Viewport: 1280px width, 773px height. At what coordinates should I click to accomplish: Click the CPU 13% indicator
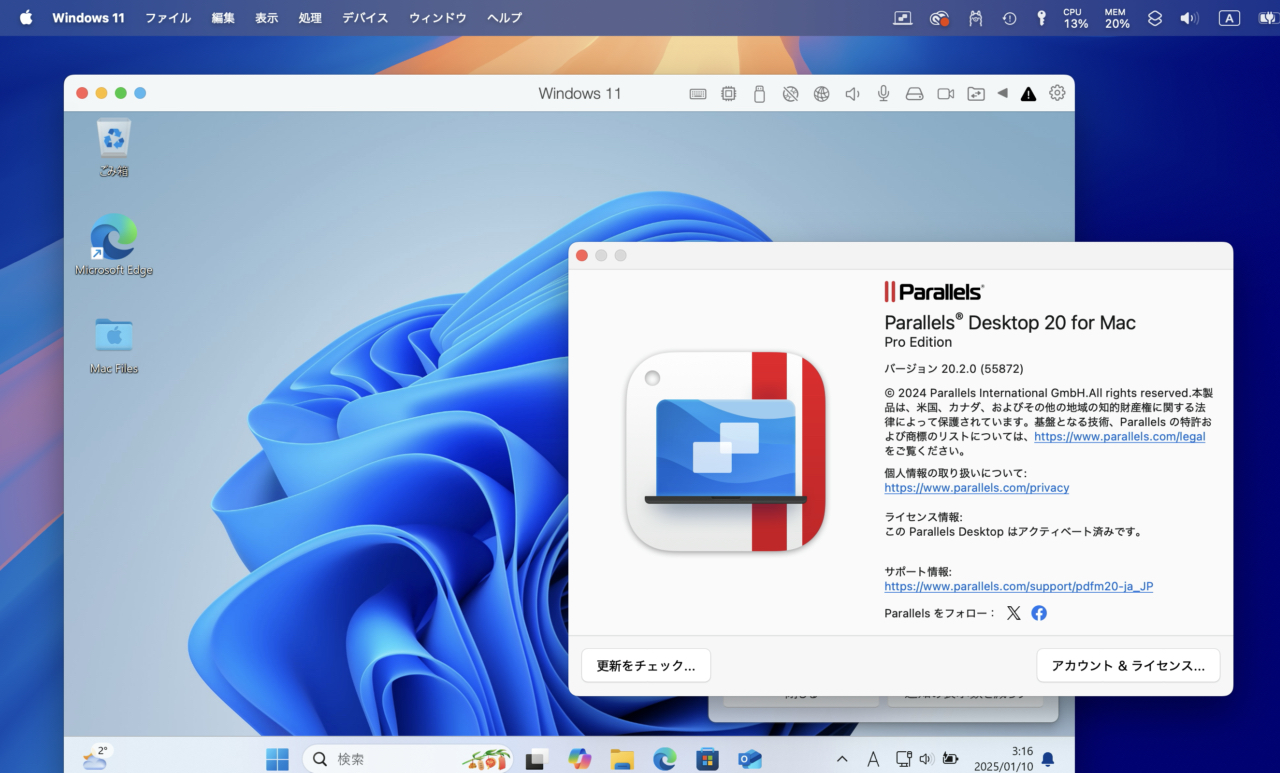[1075, 18]
